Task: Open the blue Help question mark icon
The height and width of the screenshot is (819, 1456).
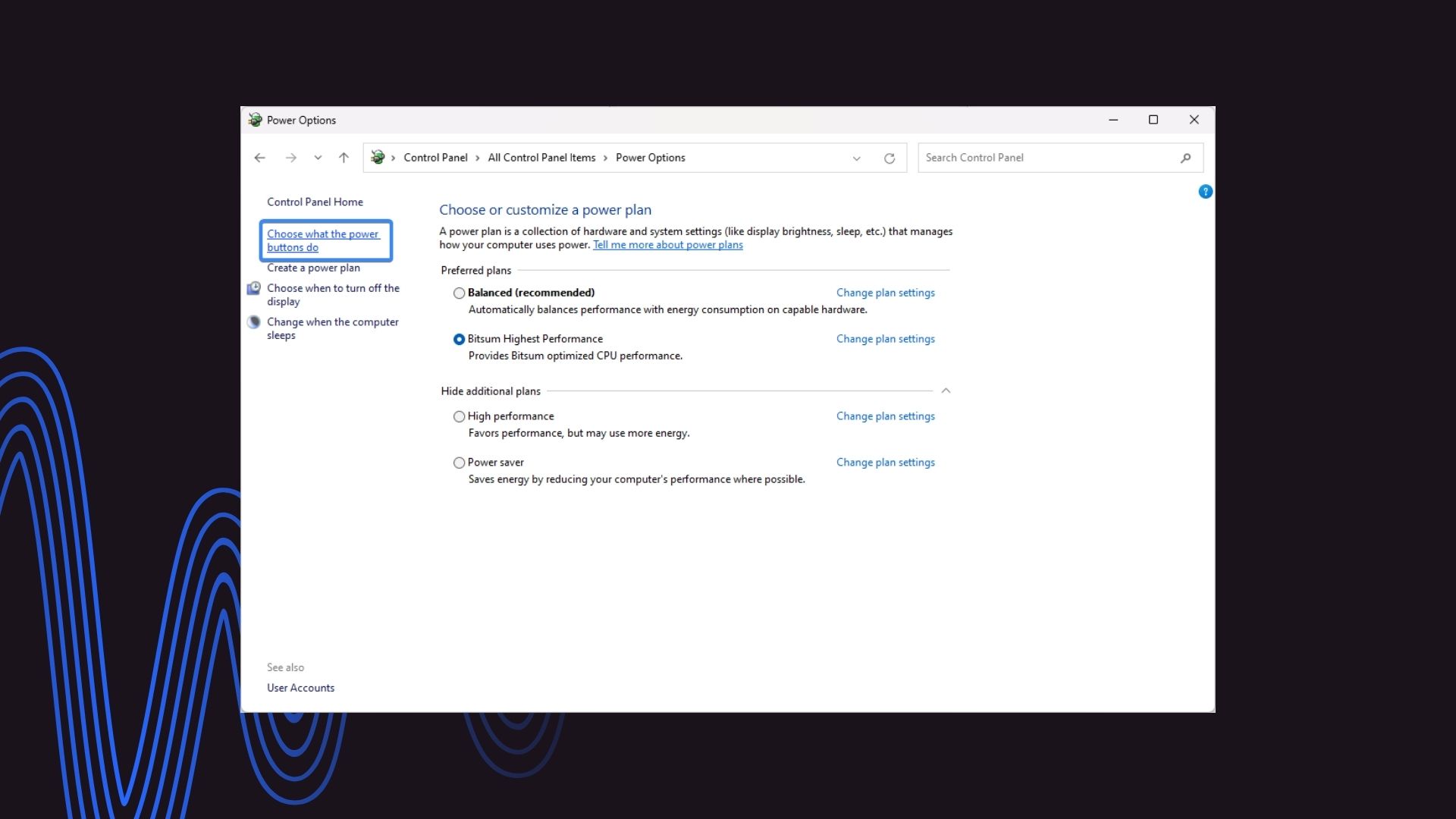Action: pos(1205,192)
